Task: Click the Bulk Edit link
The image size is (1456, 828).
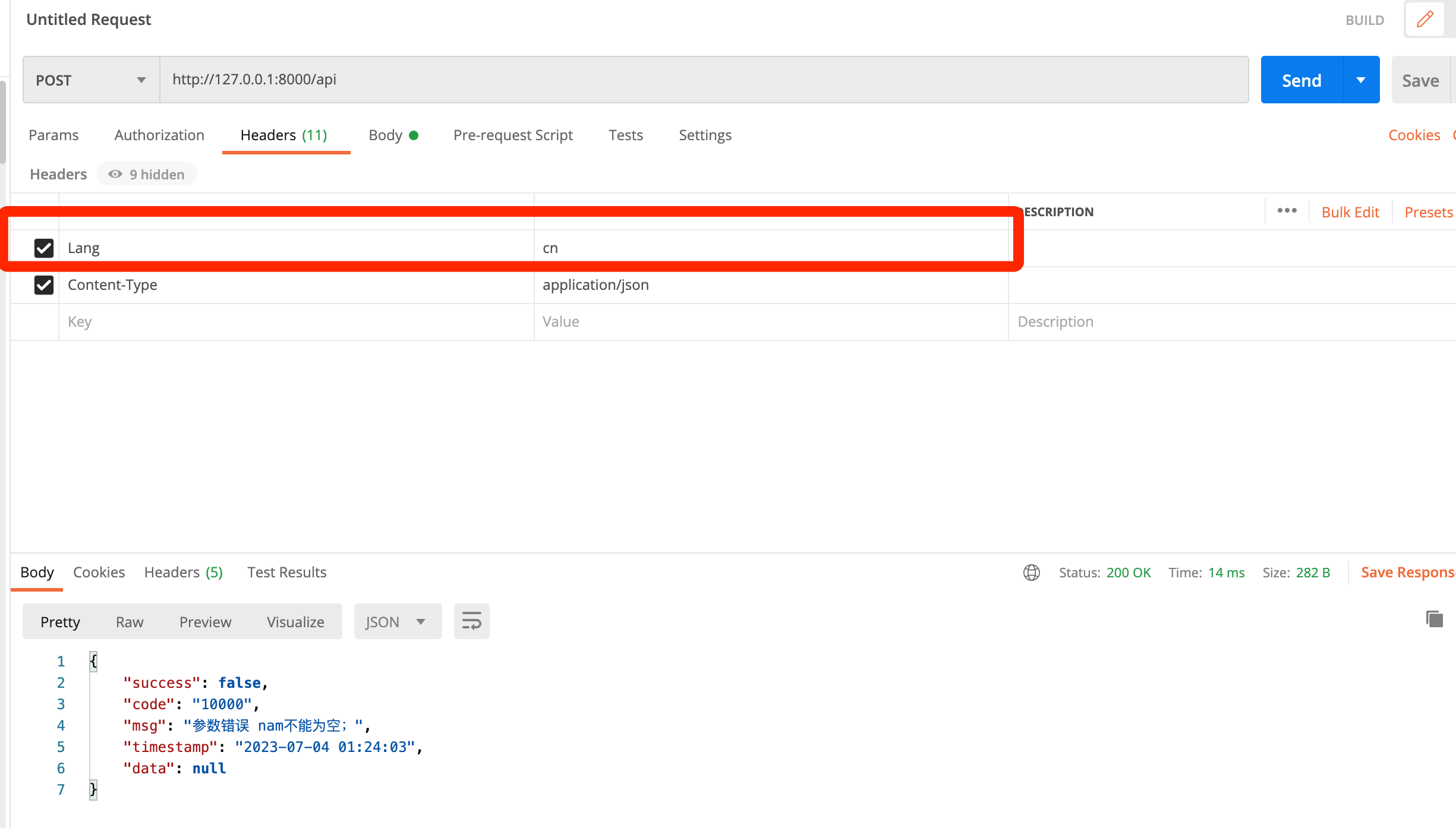Action: (x=1350, y=212)
